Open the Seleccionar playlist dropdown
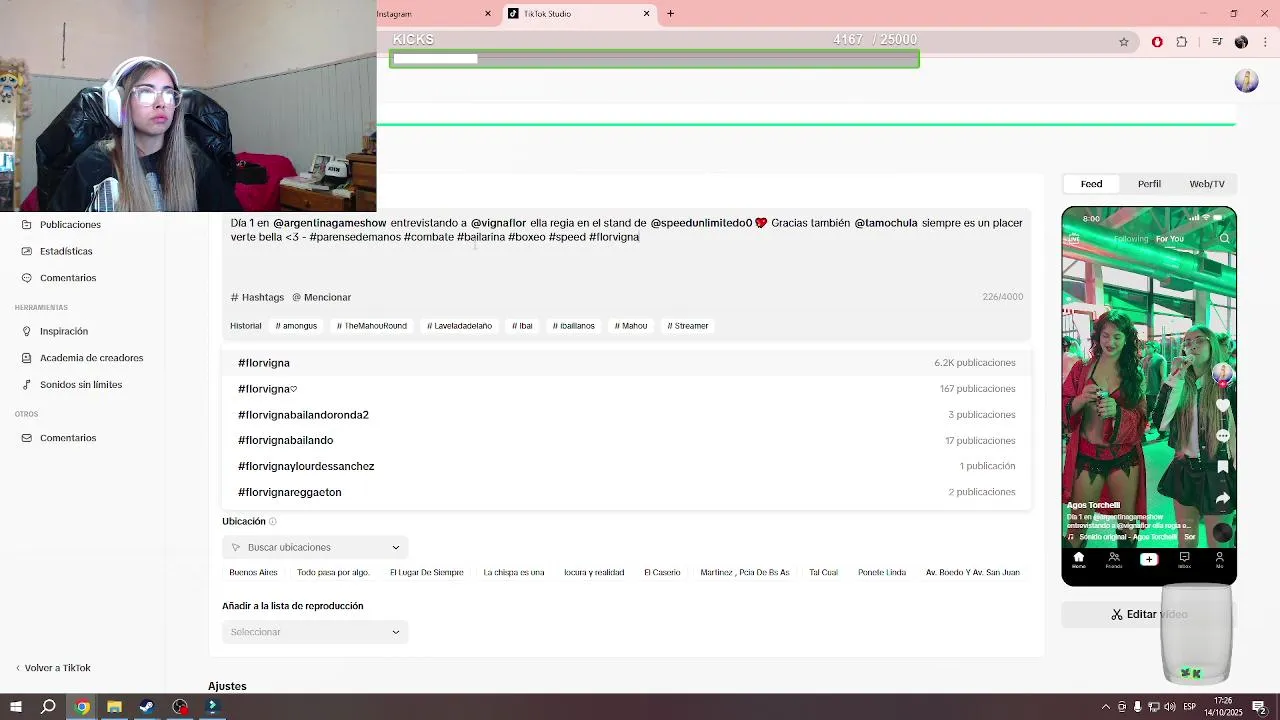 pyautogui.click(x=315, y=632)
